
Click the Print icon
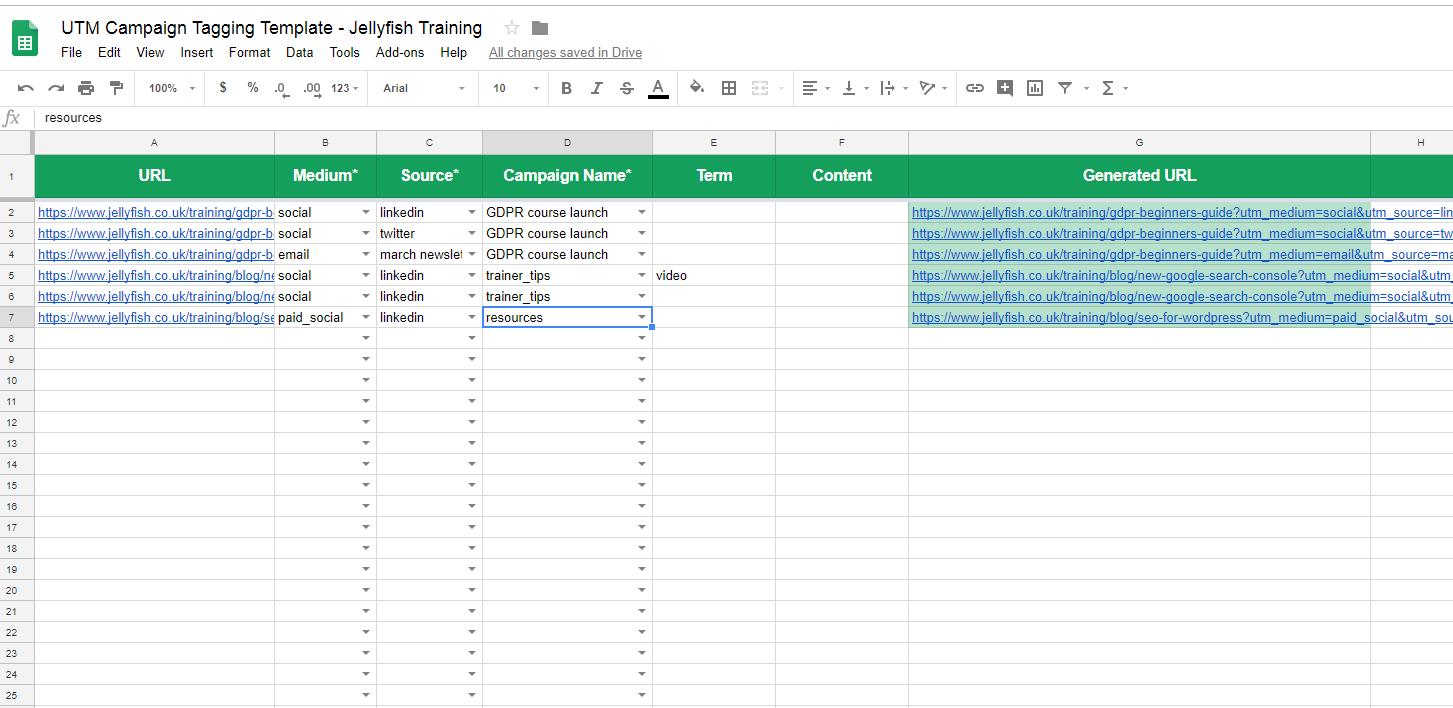click(x=86, y=88)
